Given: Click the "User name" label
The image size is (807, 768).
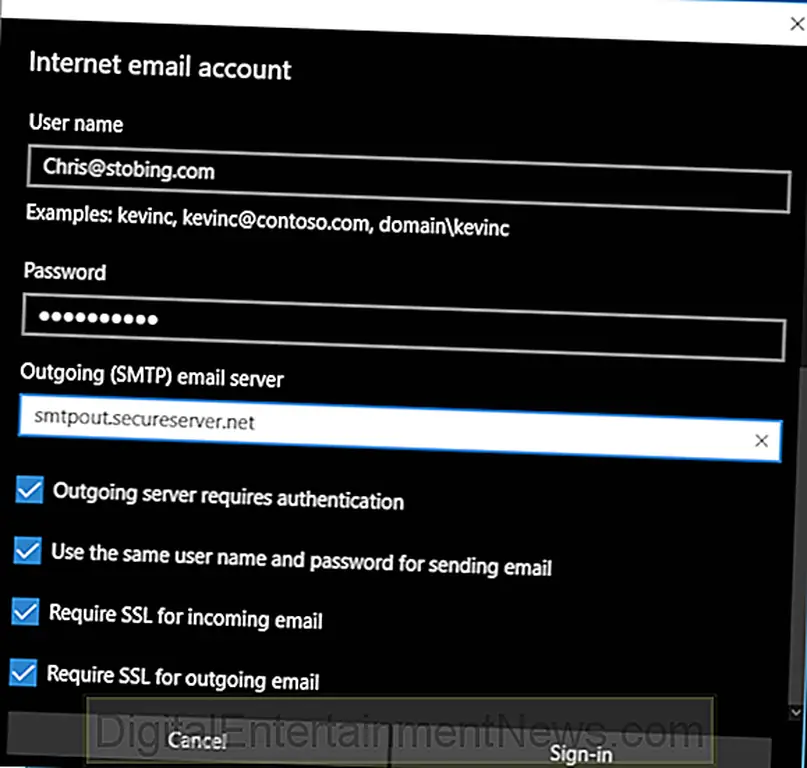Looking at the screenshot, I should pyautogui.click(x=76, y=124).
